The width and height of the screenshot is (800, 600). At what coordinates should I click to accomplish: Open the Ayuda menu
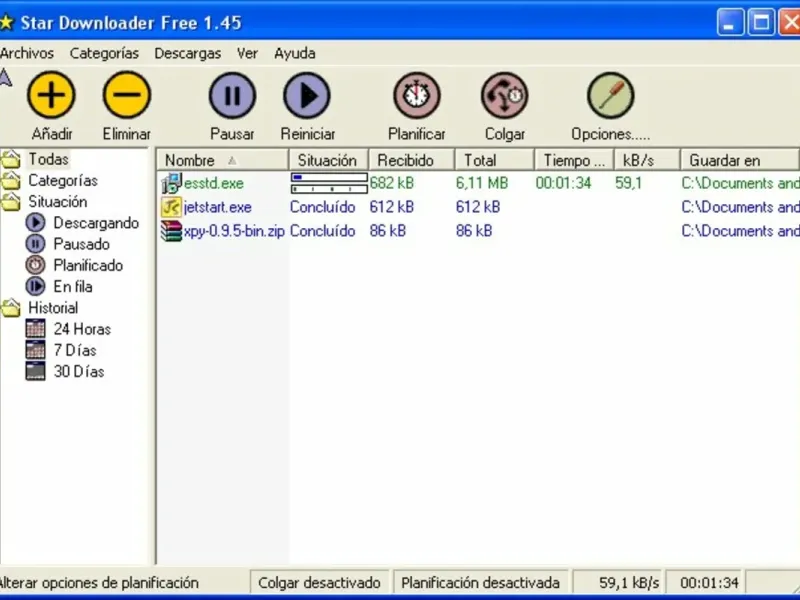(294, 53)
